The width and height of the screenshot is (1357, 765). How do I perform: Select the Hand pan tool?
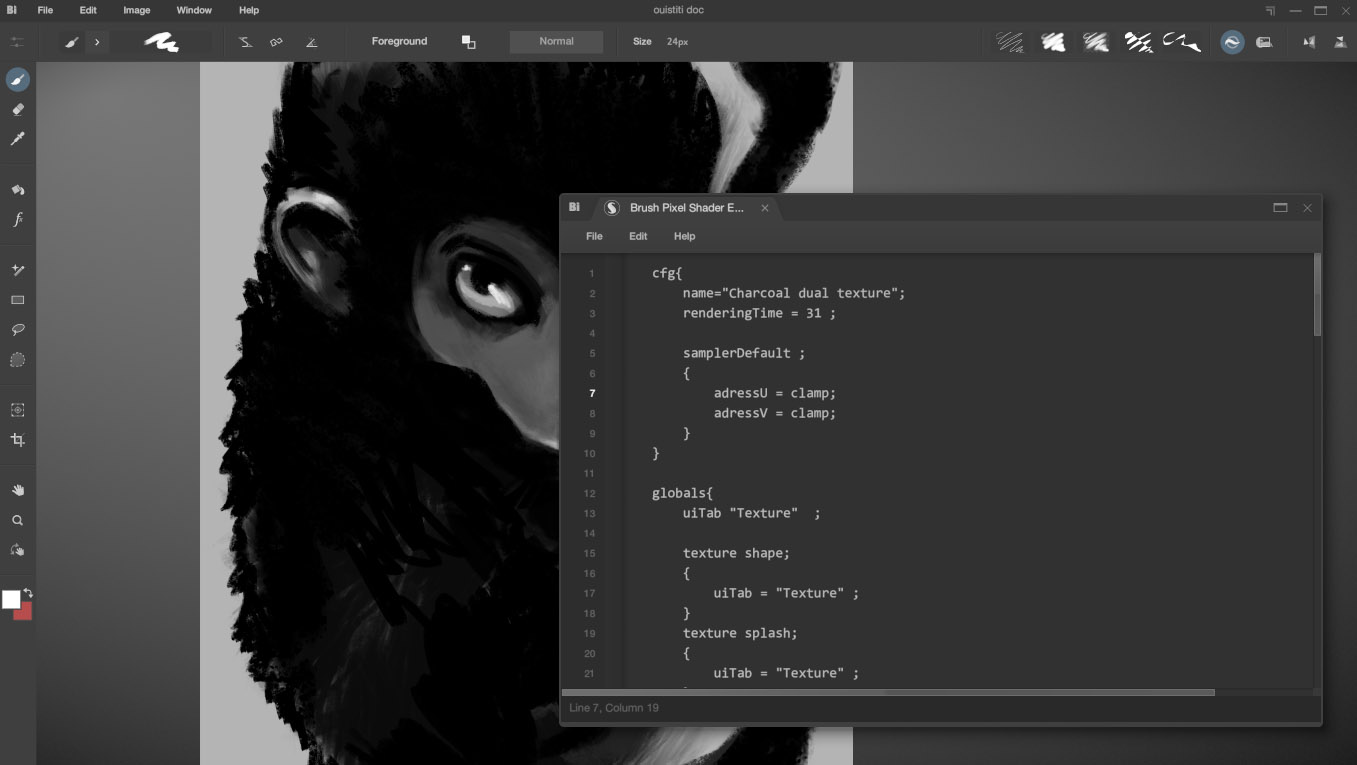point(18,490)
